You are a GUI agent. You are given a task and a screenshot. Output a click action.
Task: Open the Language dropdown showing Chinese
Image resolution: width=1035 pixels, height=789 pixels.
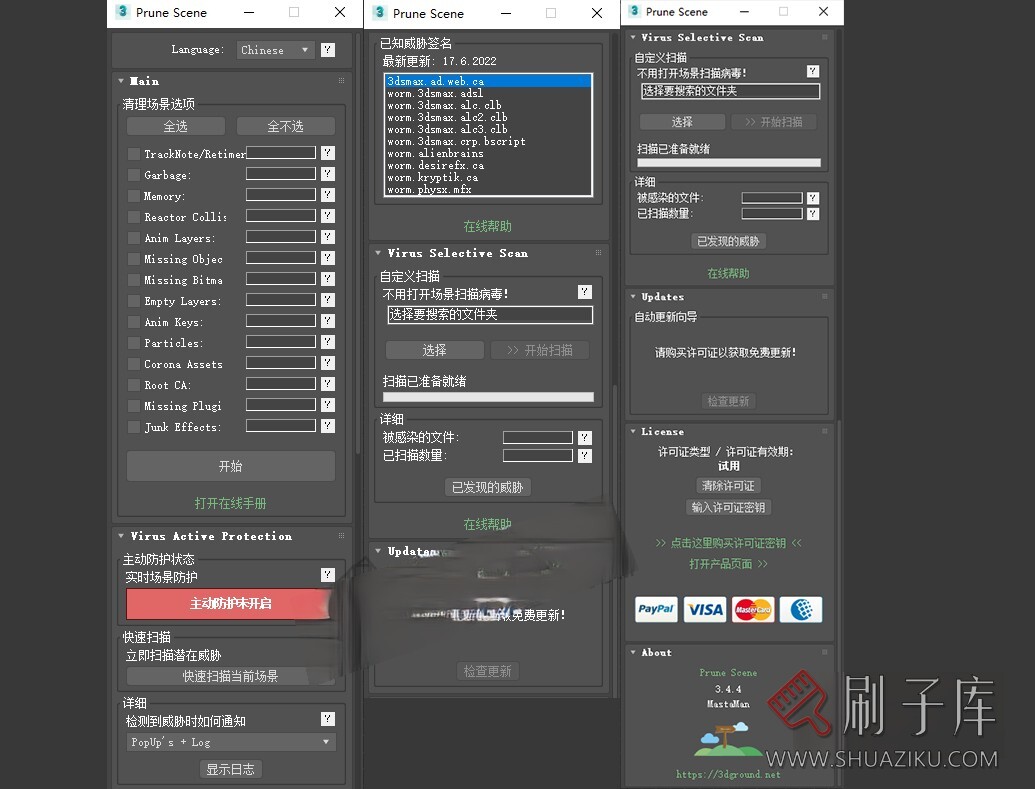pos(275,49)
